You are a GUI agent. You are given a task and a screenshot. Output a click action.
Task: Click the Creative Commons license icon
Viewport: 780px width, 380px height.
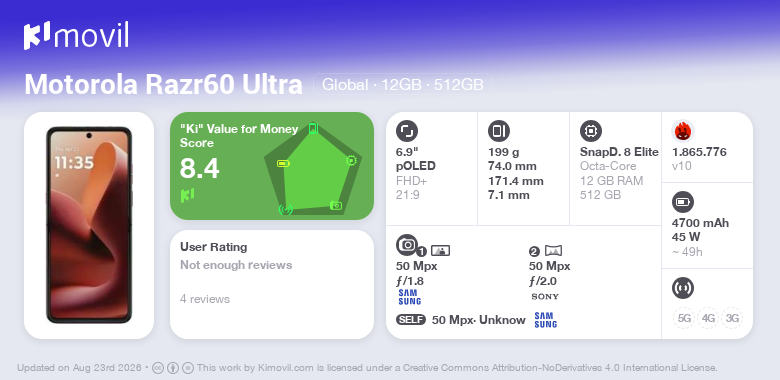(x=158, y=368)
